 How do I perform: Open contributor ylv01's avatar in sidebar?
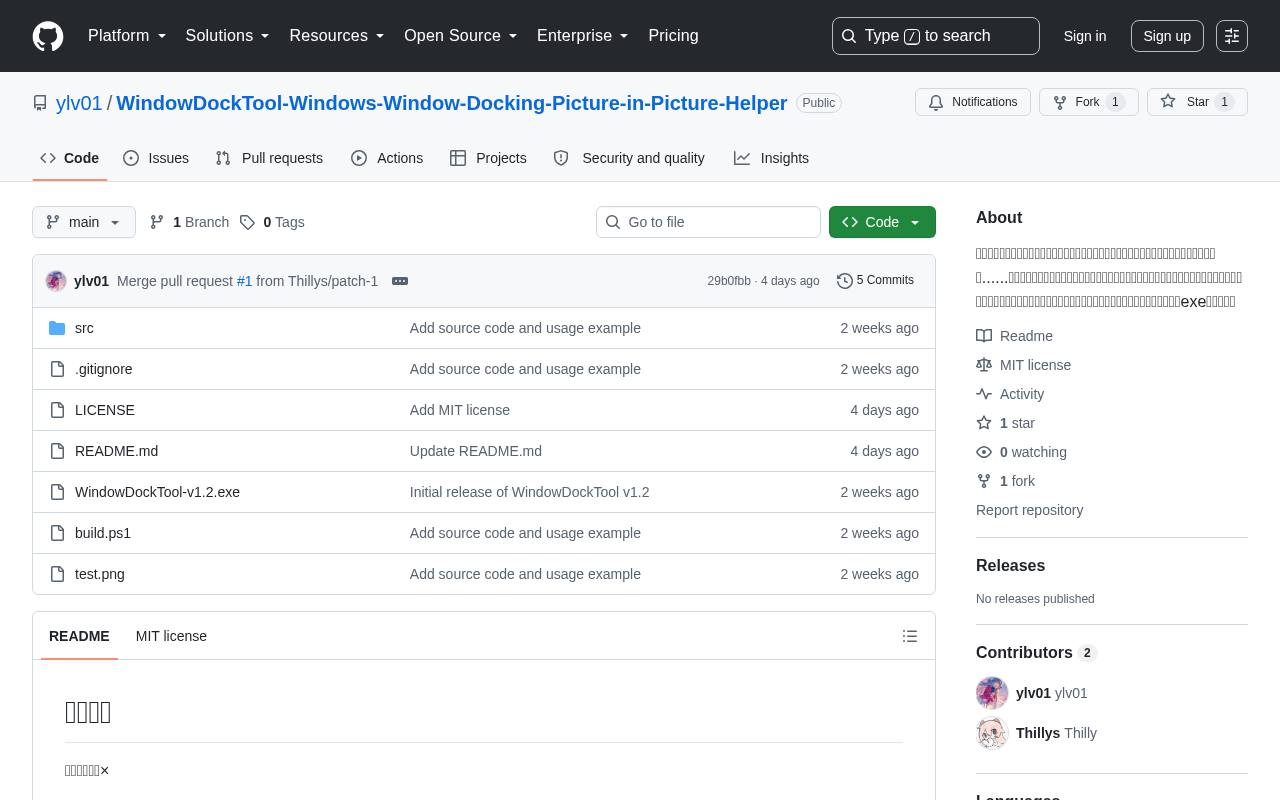[992, 693]
